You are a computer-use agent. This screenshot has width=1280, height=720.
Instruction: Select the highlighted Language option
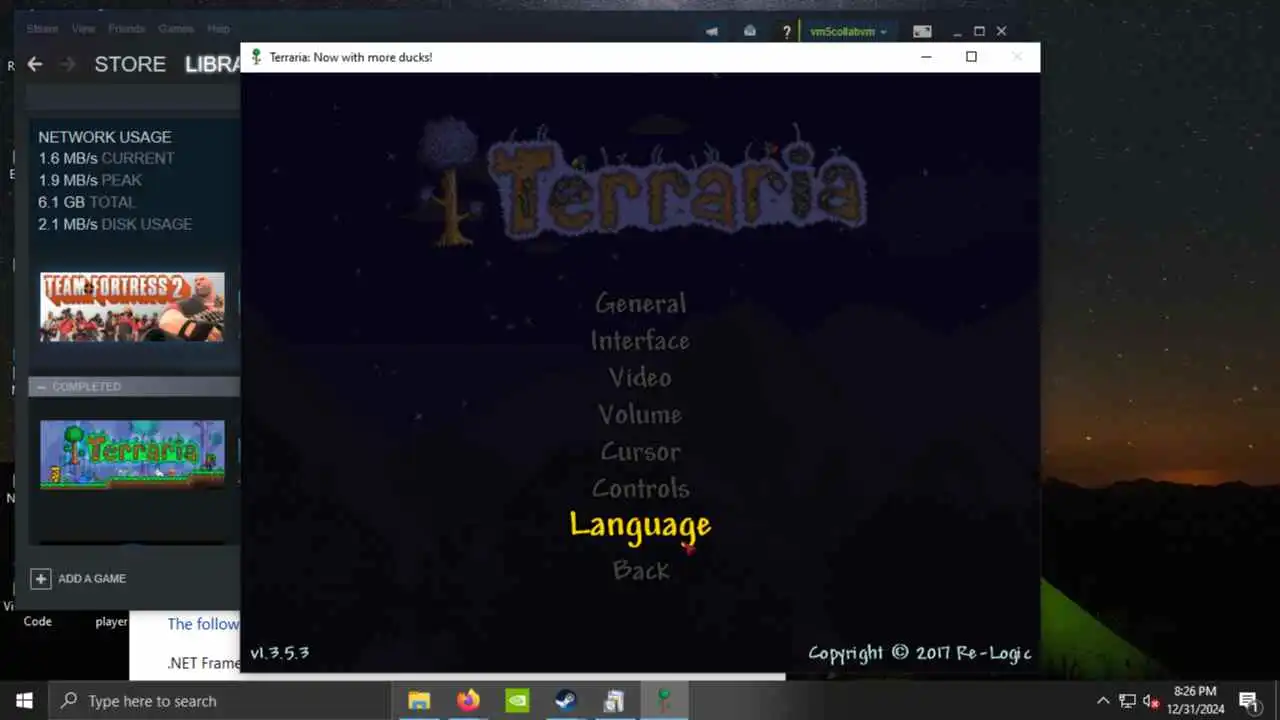tap(640, 526)
